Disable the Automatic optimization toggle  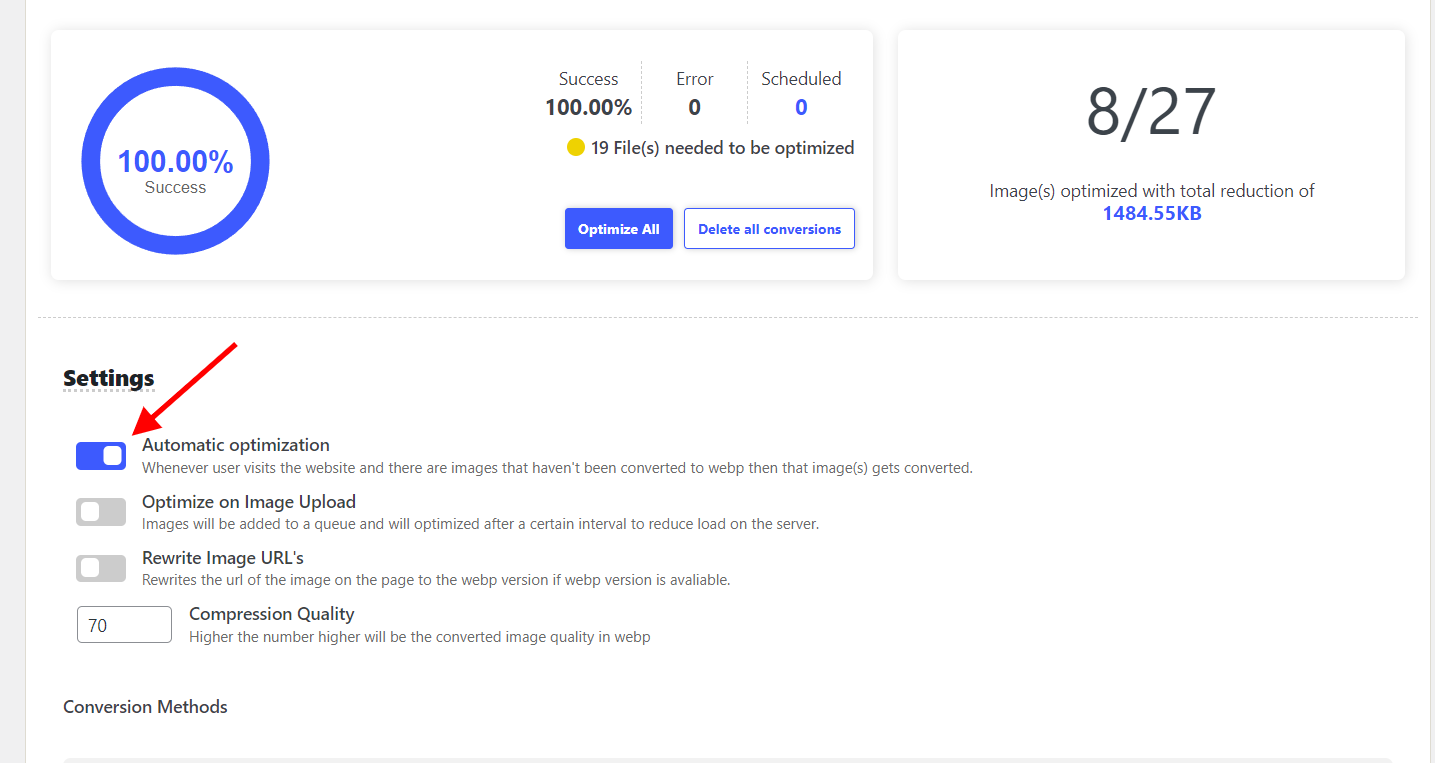coord(101,456)
